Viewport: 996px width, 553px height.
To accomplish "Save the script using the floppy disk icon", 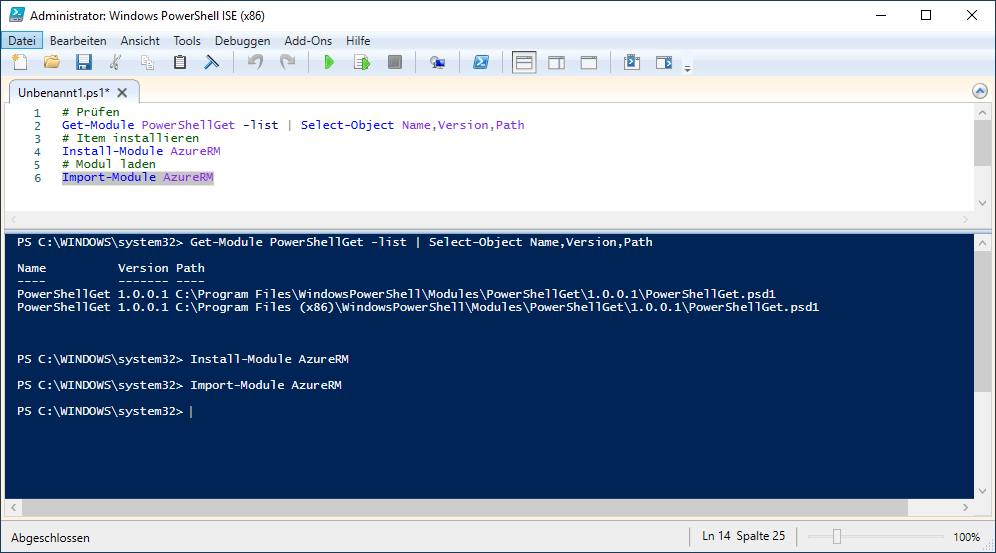I will pyautogui.click(x=84, y=63).
